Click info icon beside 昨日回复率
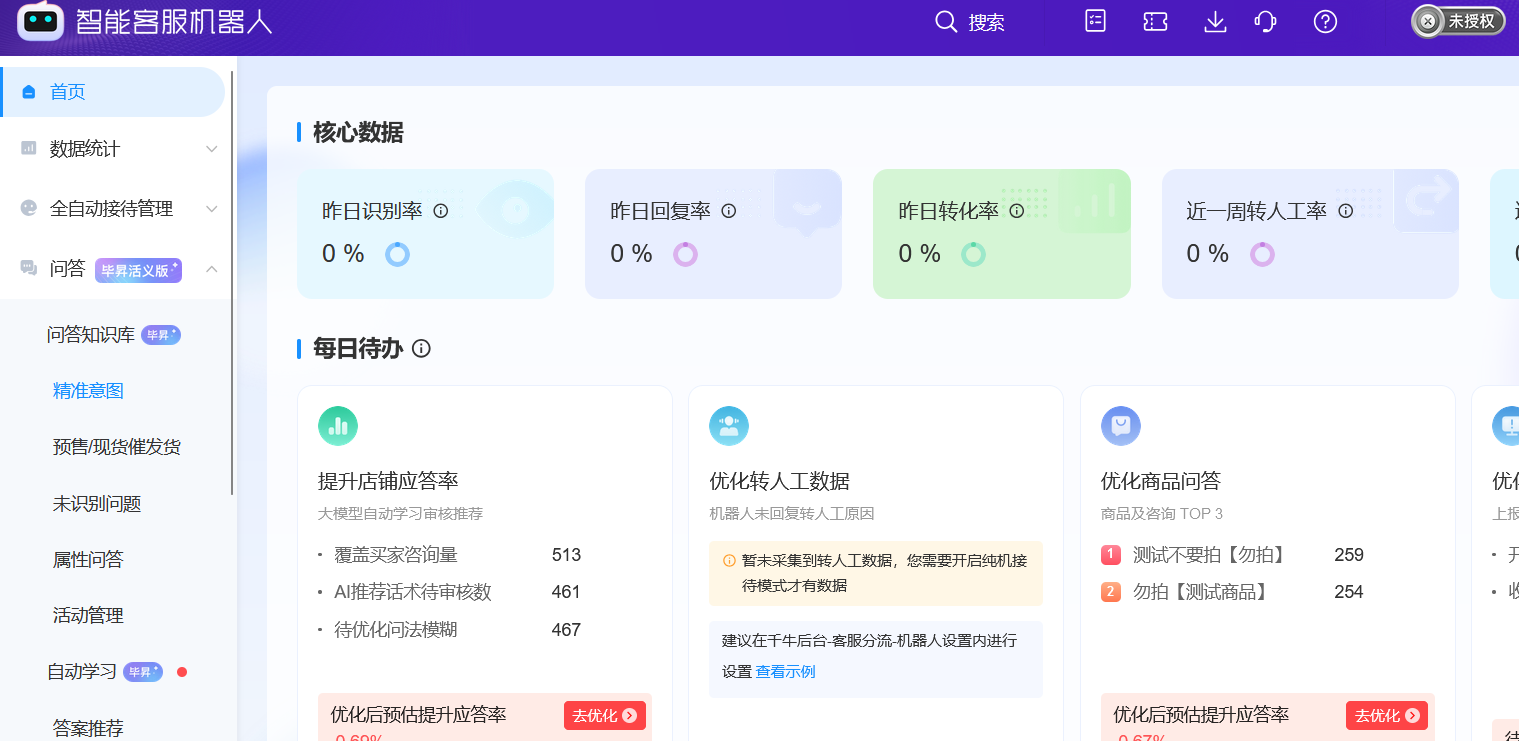The height and width of the screenshot is (741, 1519). pos(729,211)
